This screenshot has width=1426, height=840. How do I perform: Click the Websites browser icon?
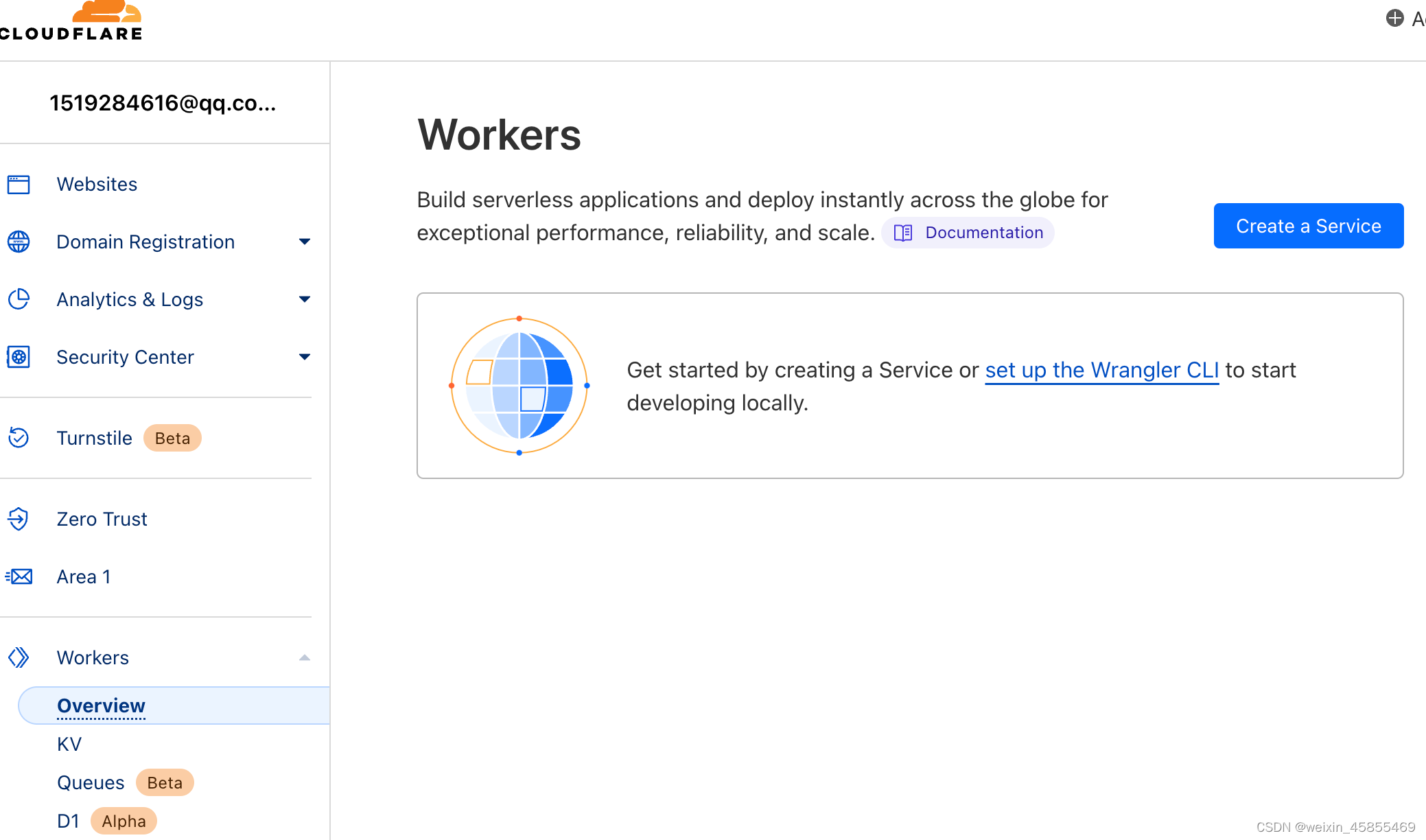click(19, 185)
